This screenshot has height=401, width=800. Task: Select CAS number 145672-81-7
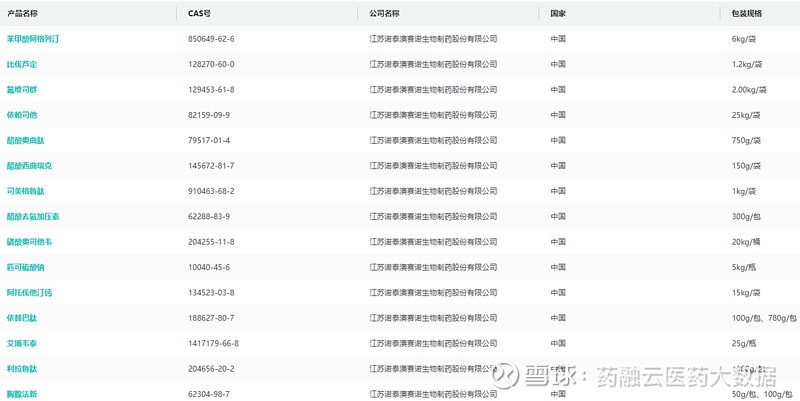(x=211, y=166)
